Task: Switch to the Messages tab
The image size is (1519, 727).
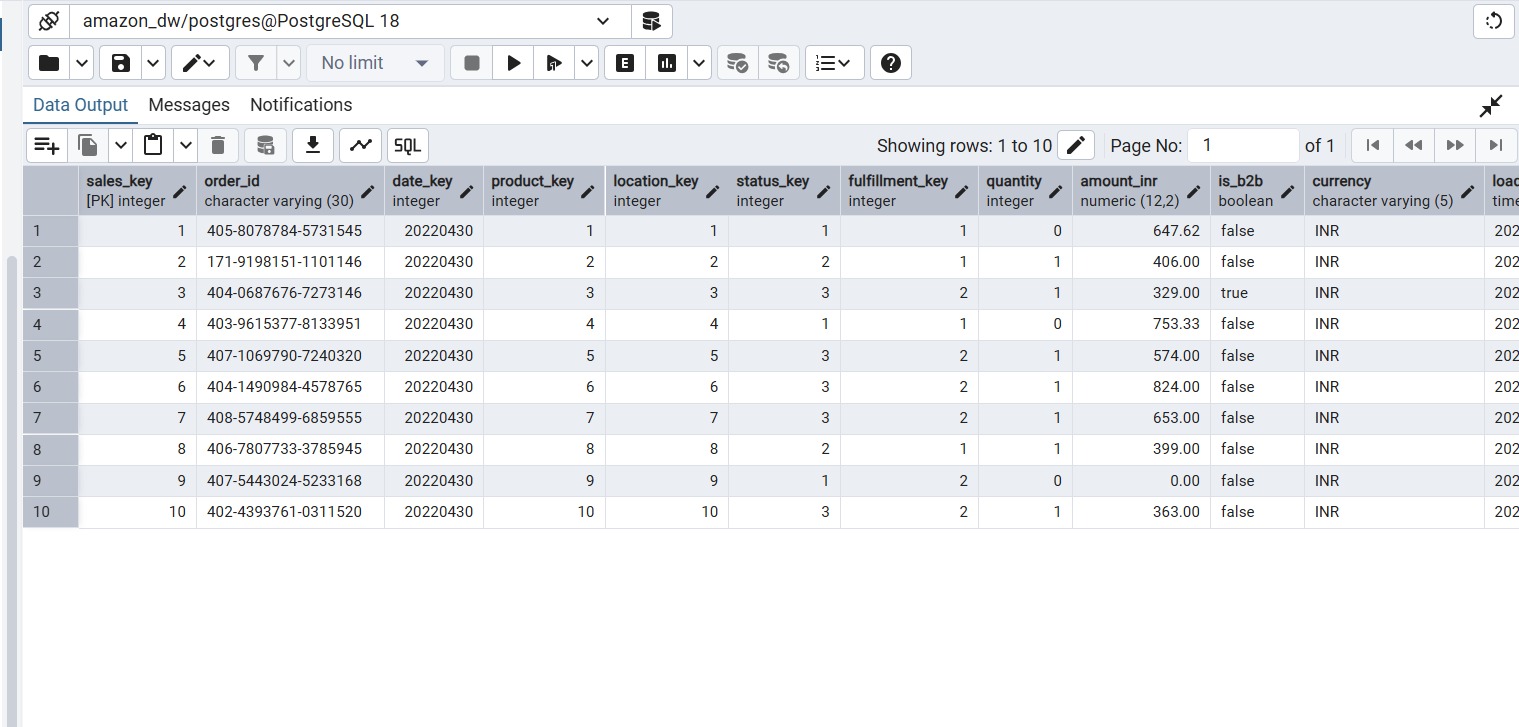Action: (x=189, y=105)
